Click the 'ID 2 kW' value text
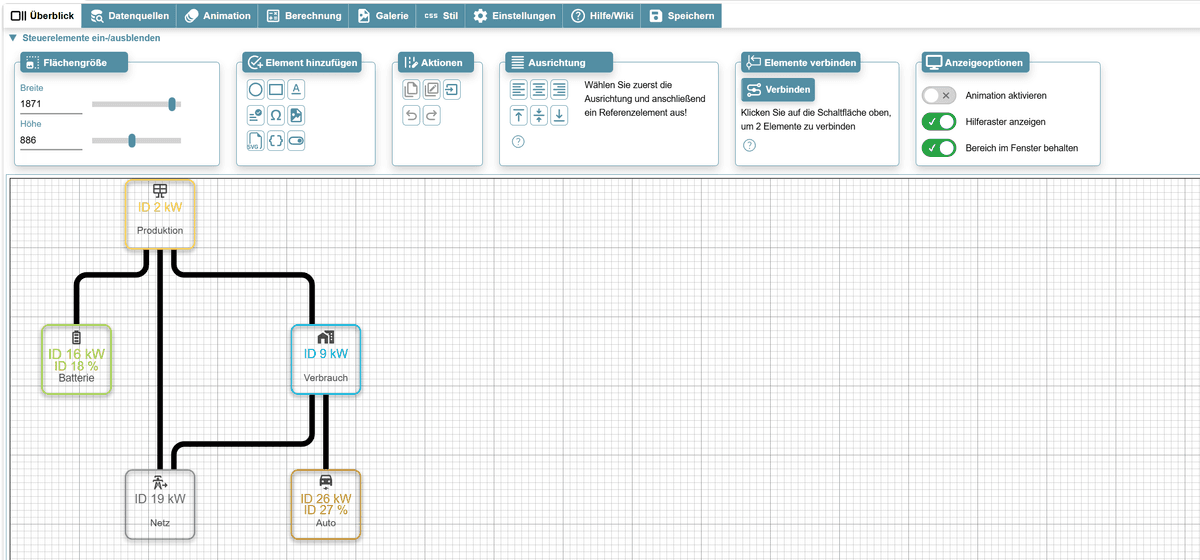Viewport: 1200px width, 560px height. [160, 208]
